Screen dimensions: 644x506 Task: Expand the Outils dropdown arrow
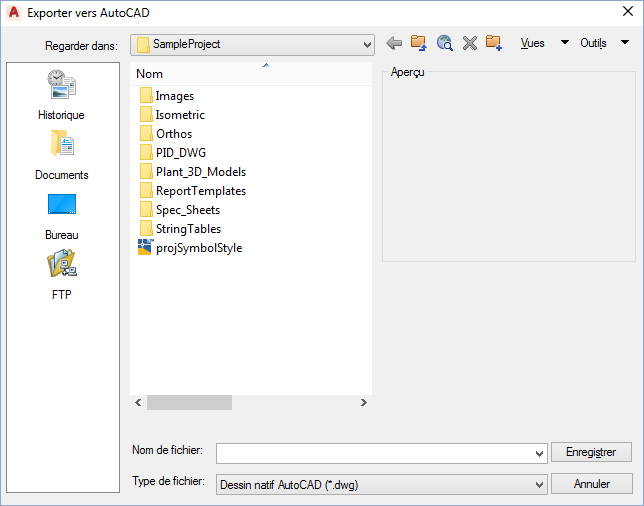point(625,42)
